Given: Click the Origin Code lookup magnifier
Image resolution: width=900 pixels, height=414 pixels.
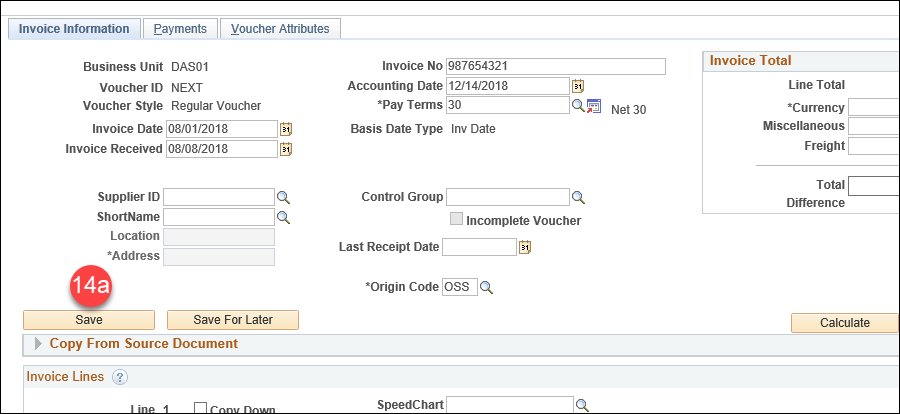Looking at the screenshot, I should click(486, 288).
